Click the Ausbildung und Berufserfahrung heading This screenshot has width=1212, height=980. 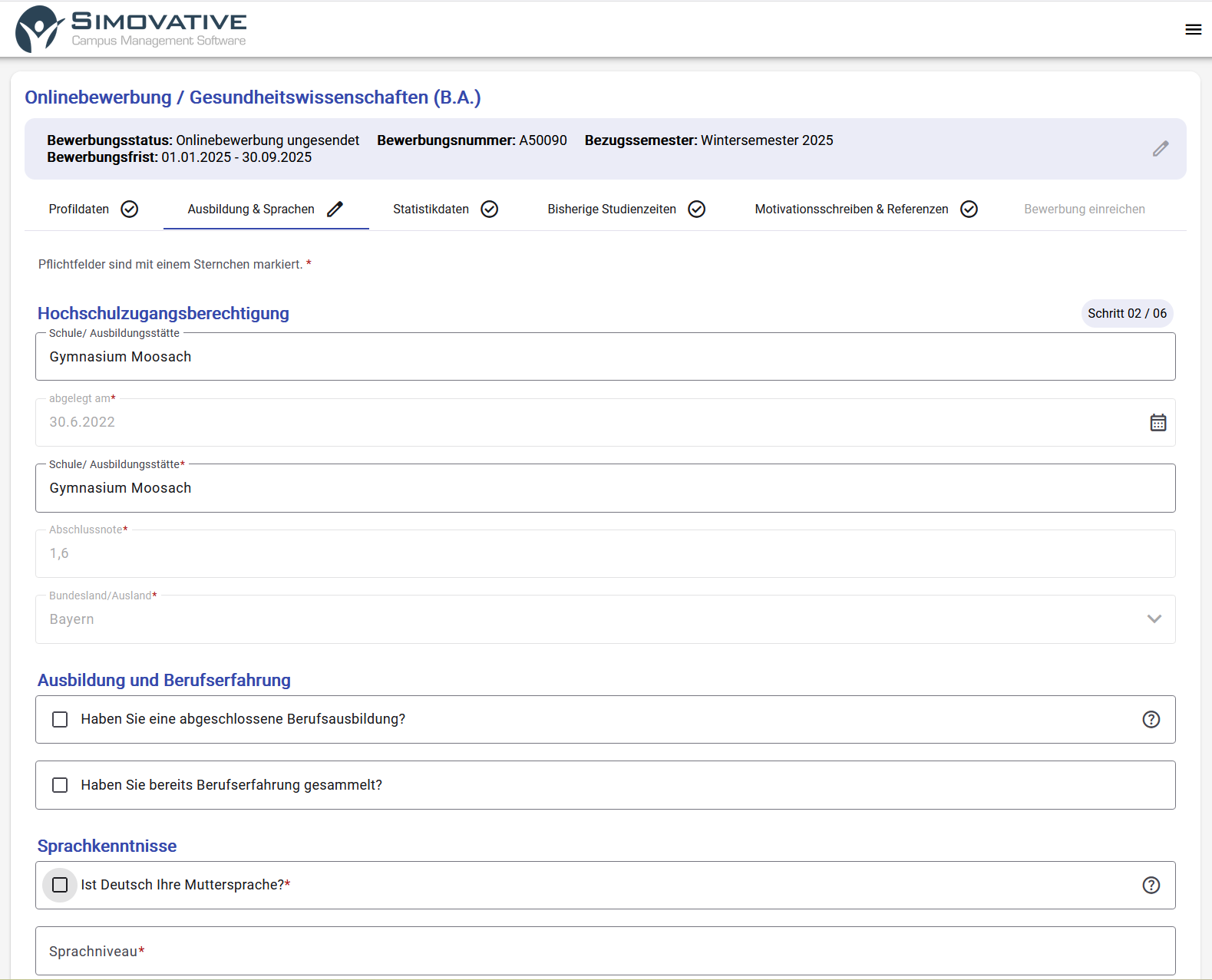164,680
